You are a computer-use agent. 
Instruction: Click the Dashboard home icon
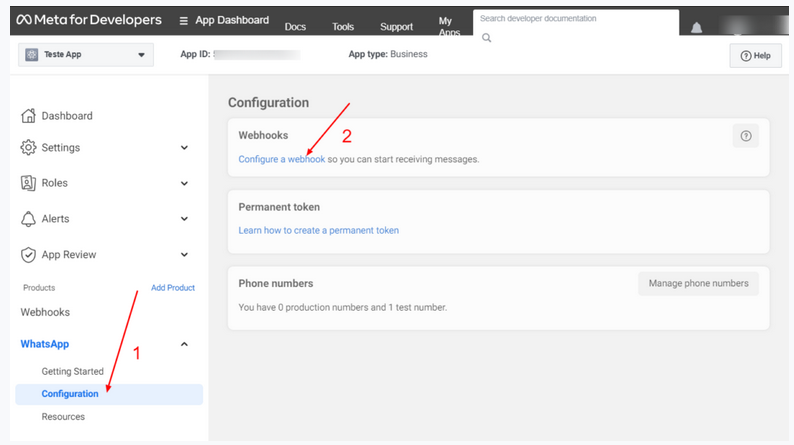(29, 116)
